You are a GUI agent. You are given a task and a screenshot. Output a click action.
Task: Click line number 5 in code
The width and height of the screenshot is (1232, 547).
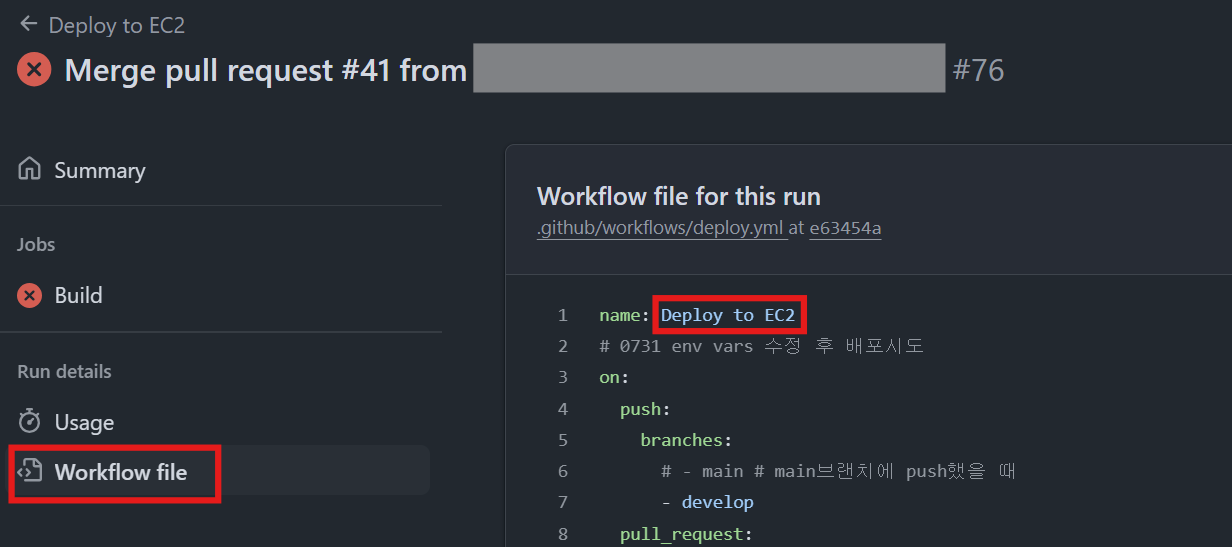(562, 439)
